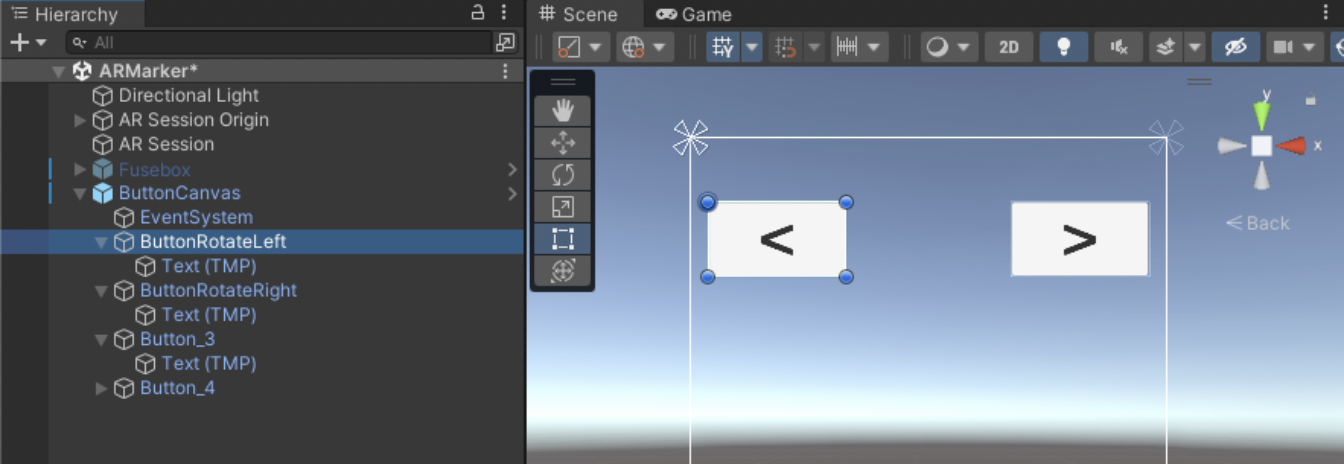
Task: Switch to the Game tab
Action: [694, 14]
